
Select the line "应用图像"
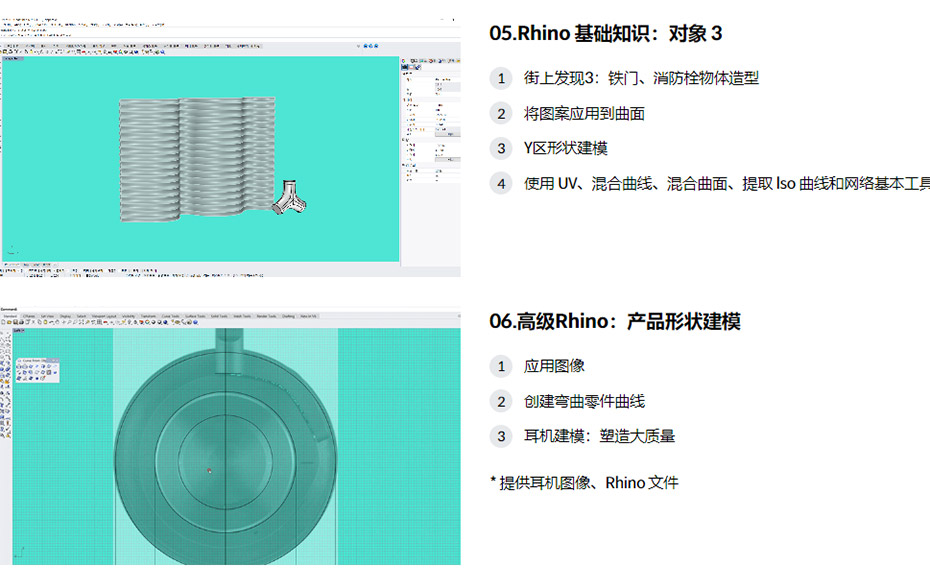tap(554, 366)
